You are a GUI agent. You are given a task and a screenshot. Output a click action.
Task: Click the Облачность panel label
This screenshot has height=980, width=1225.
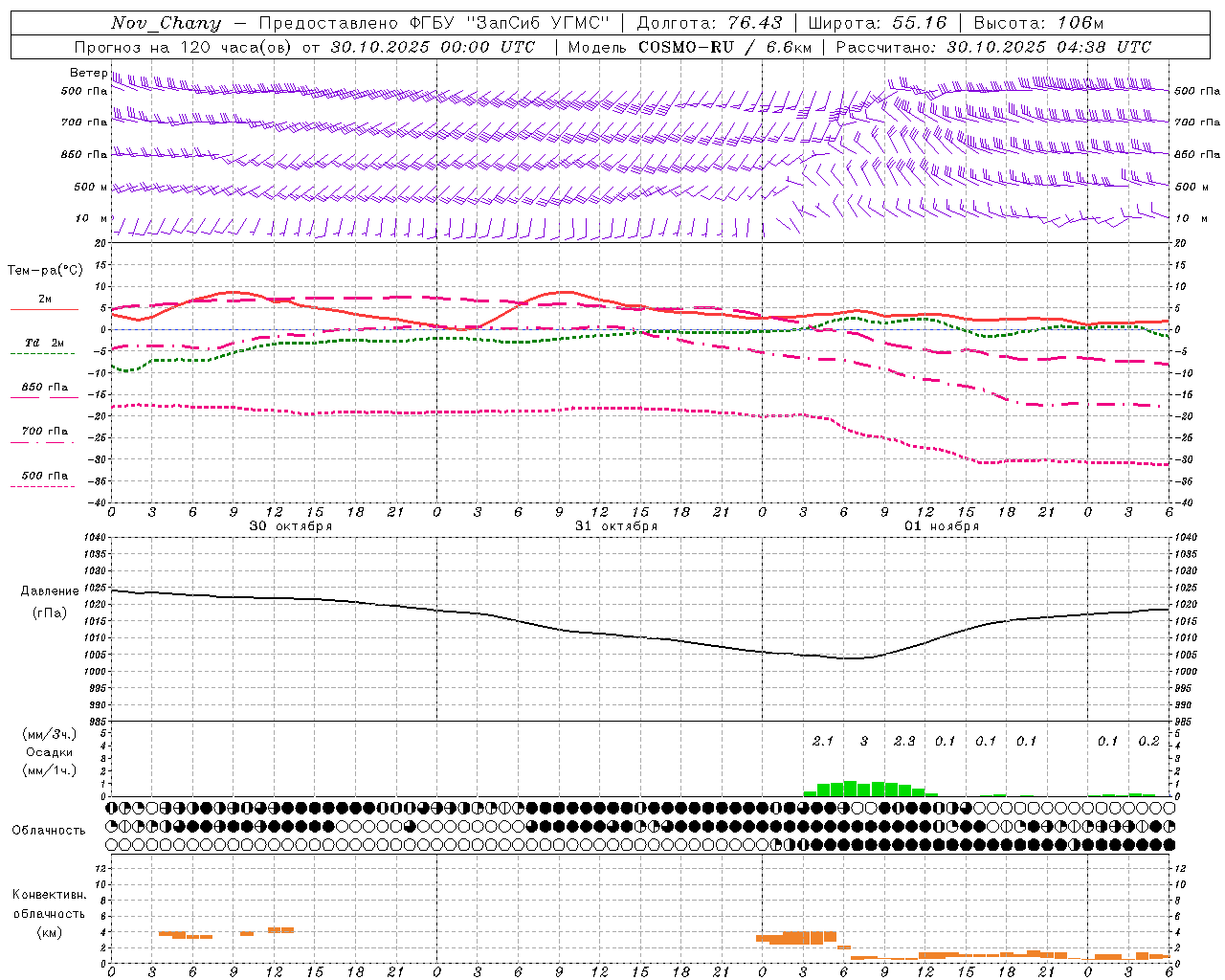click(49, 831)
